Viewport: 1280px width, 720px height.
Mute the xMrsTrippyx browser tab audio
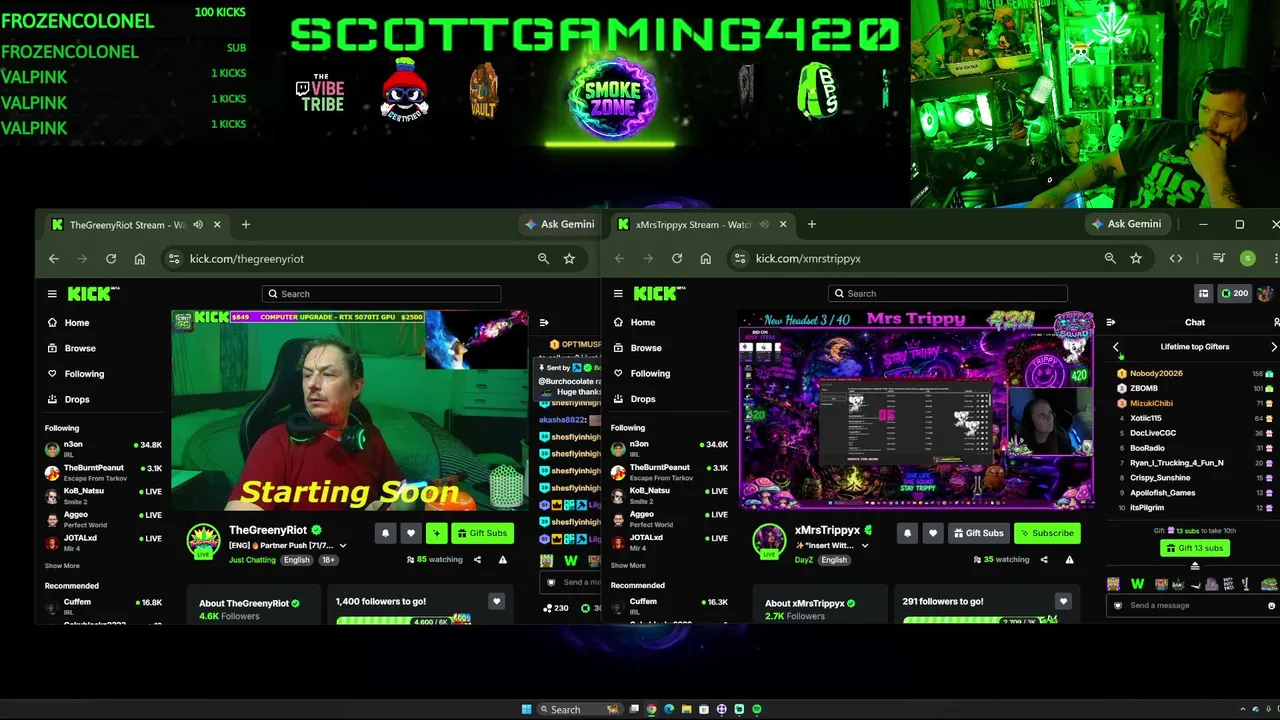pyautogui.click(x=764, y=225)
